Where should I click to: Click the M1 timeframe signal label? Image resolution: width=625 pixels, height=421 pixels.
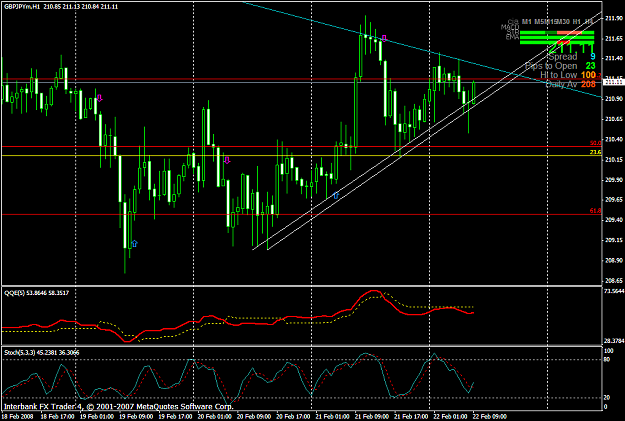click(x=527, y=22)
